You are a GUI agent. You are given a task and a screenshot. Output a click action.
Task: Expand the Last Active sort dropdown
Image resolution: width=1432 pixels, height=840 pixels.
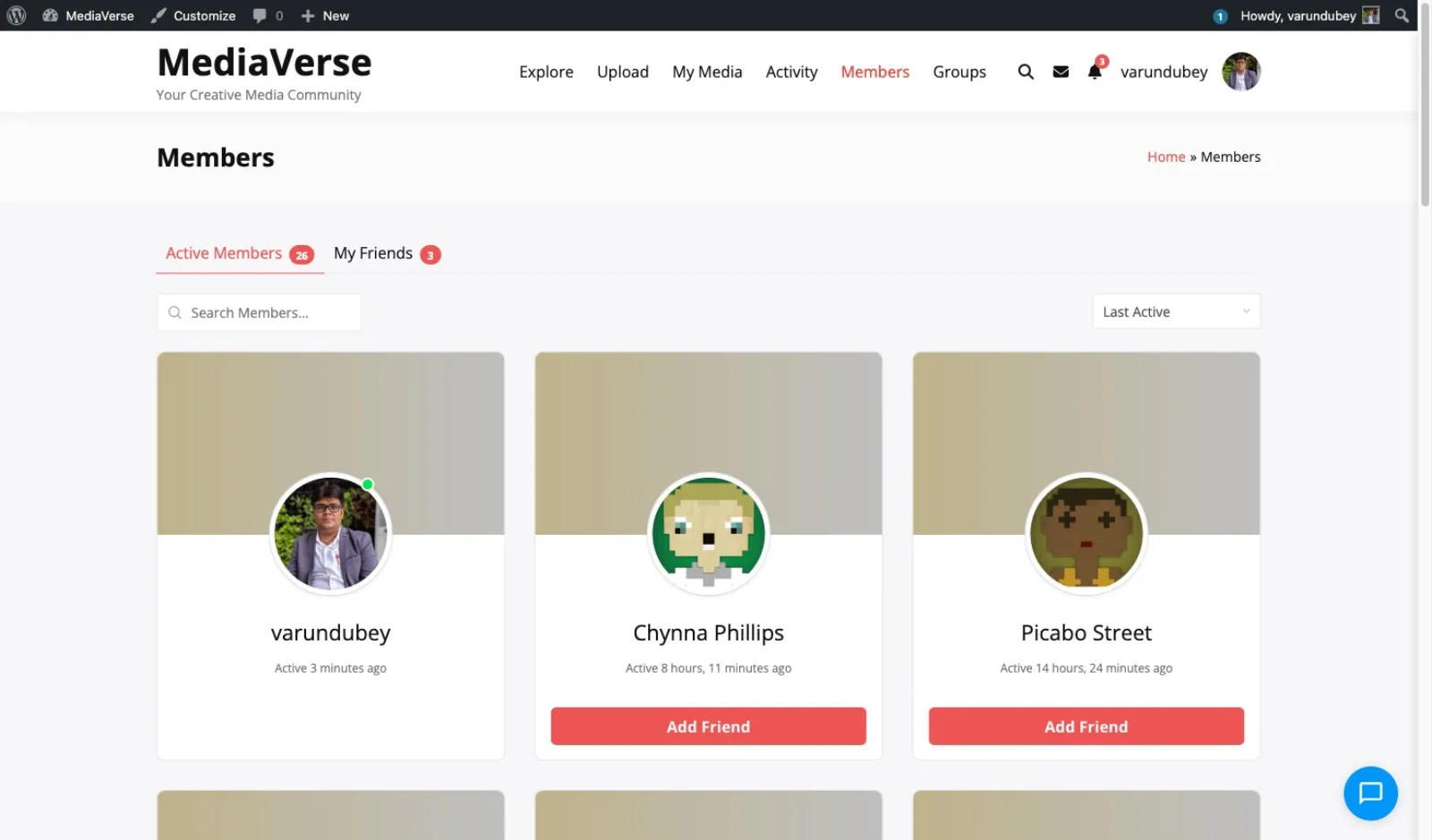point(1176,311)
